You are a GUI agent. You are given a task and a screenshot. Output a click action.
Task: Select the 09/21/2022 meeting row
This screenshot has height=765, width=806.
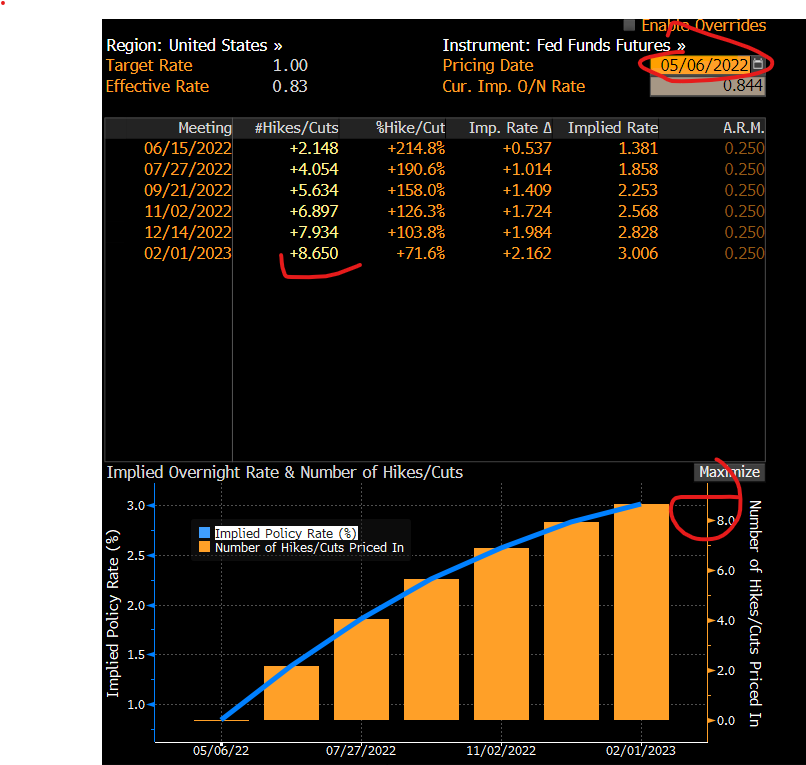(434, 191)
